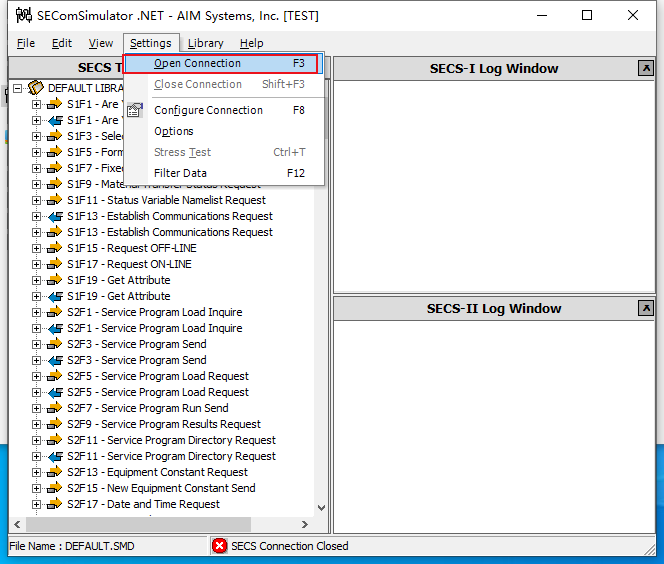
Task: Expand S1F15 Request OFF-LINE node
Action: coord(36,248)
